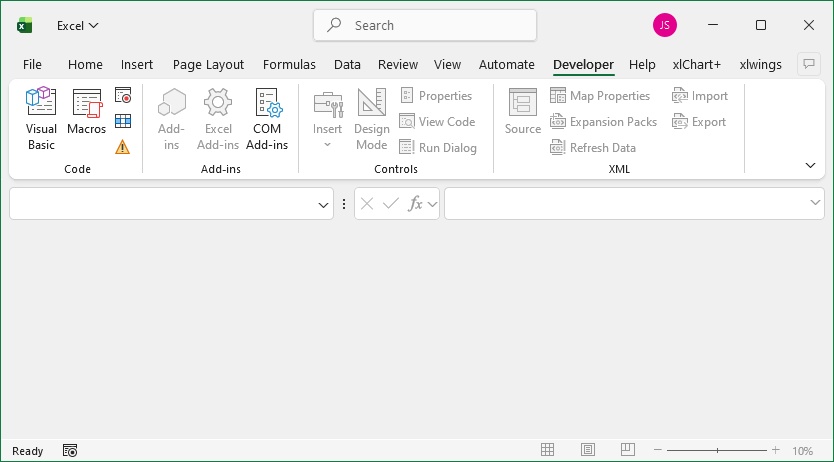Image resolution: width=834 pixels, height=462 pixels.
Task: Open Macro Security warning icon
Action: click(122, 147)
